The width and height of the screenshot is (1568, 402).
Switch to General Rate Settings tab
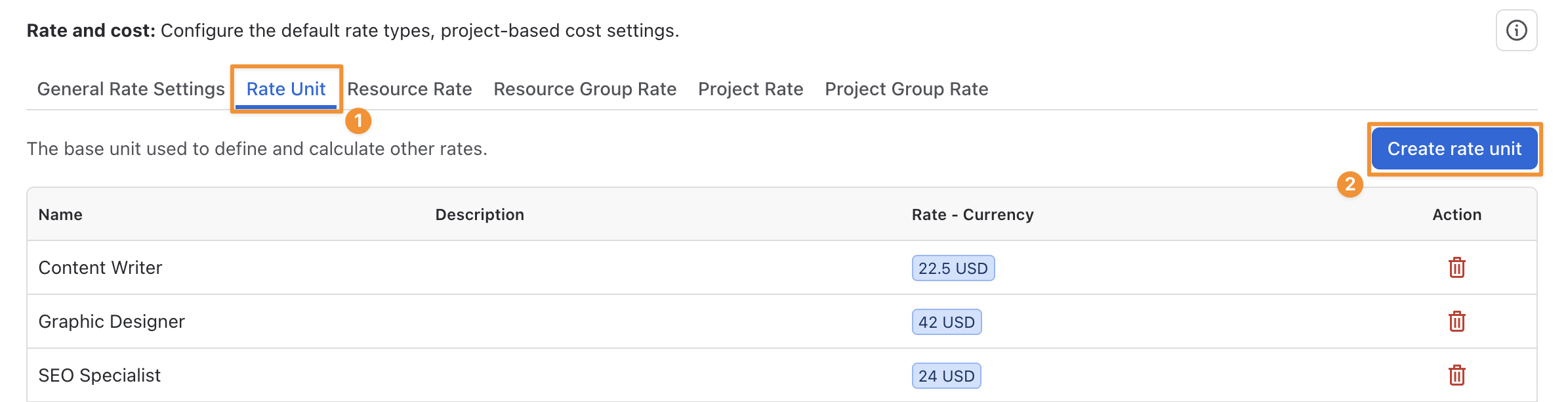131,89
